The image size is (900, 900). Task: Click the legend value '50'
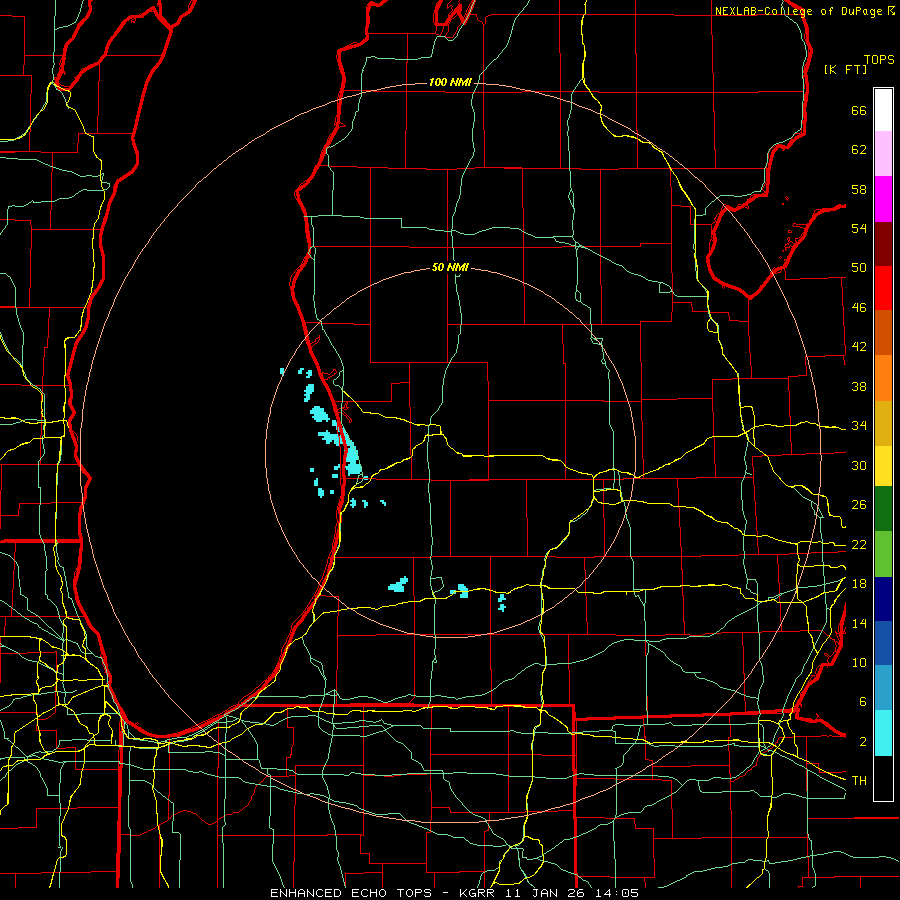point(859,268)
